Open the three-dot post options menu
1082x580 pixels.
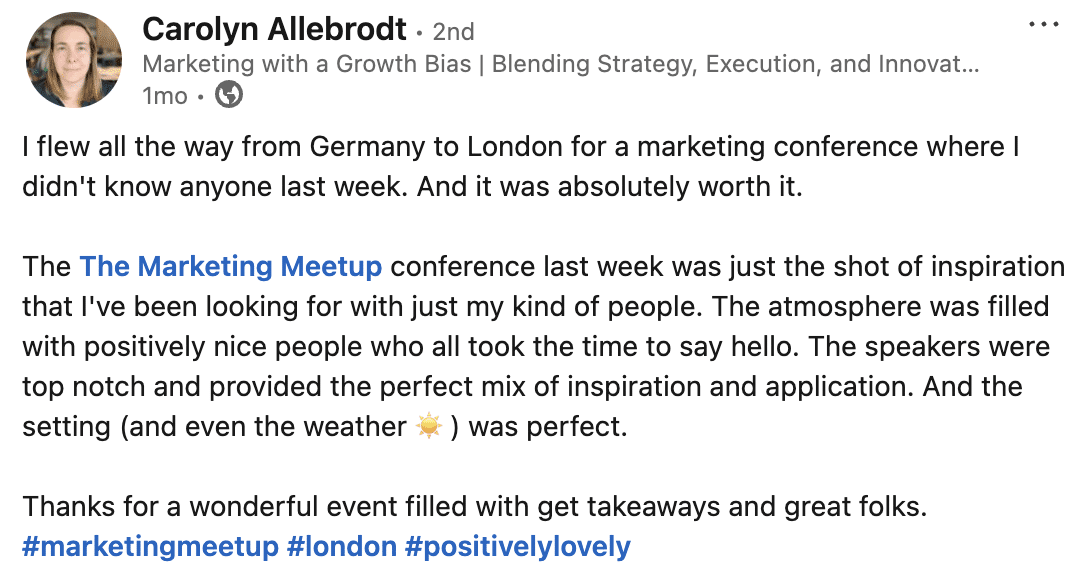[x=1043, y=24]
